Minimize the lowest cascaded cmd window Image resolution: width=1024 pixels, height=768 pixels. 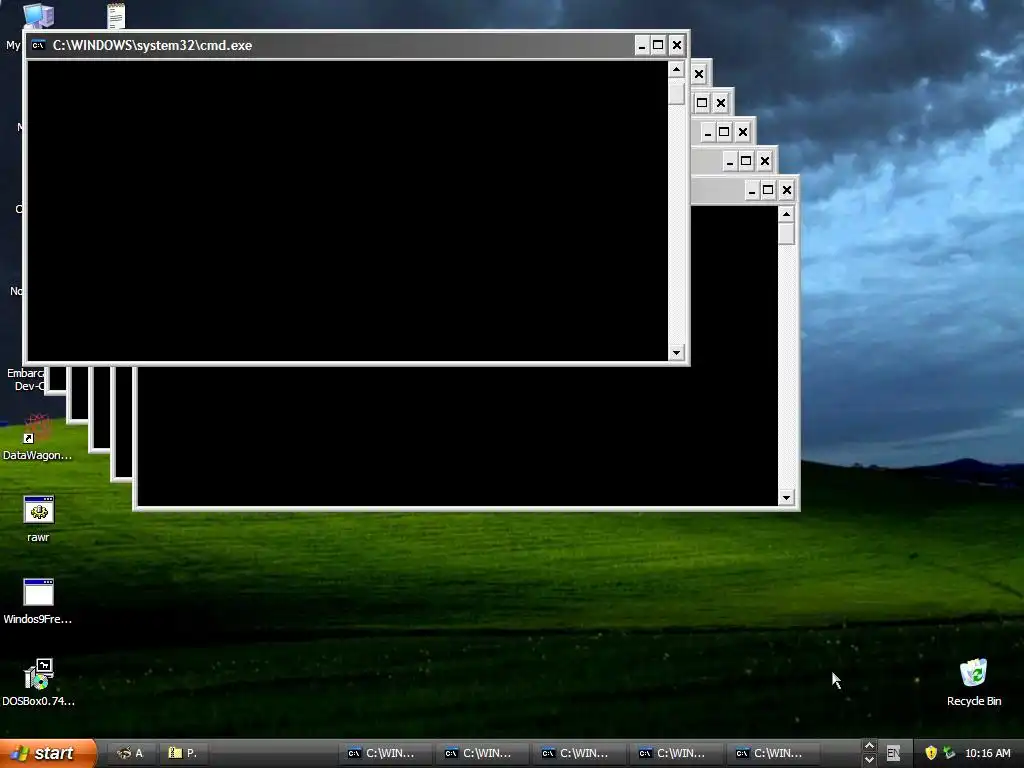click(x=752, y=190)
